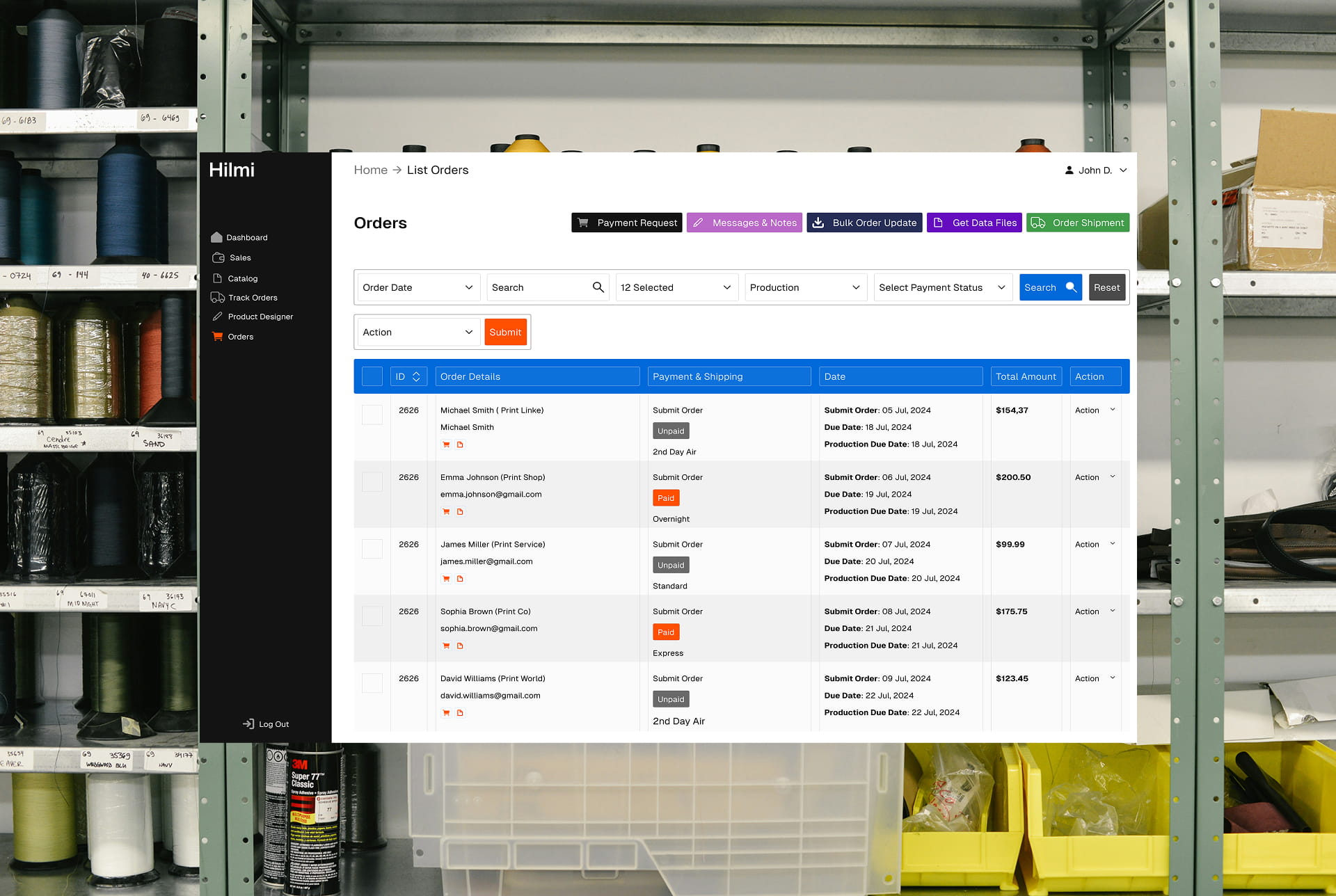Open the Order Date dropdown
The height and width of the screenshot is (896, 1336).
pos(417,287)
